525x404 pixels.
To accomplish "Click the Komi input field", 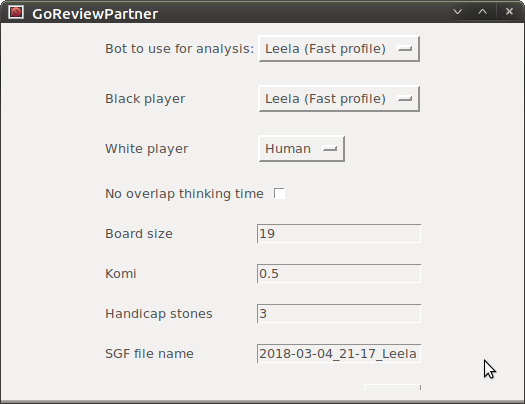I will pyautogui.click(x=339, y=273).
